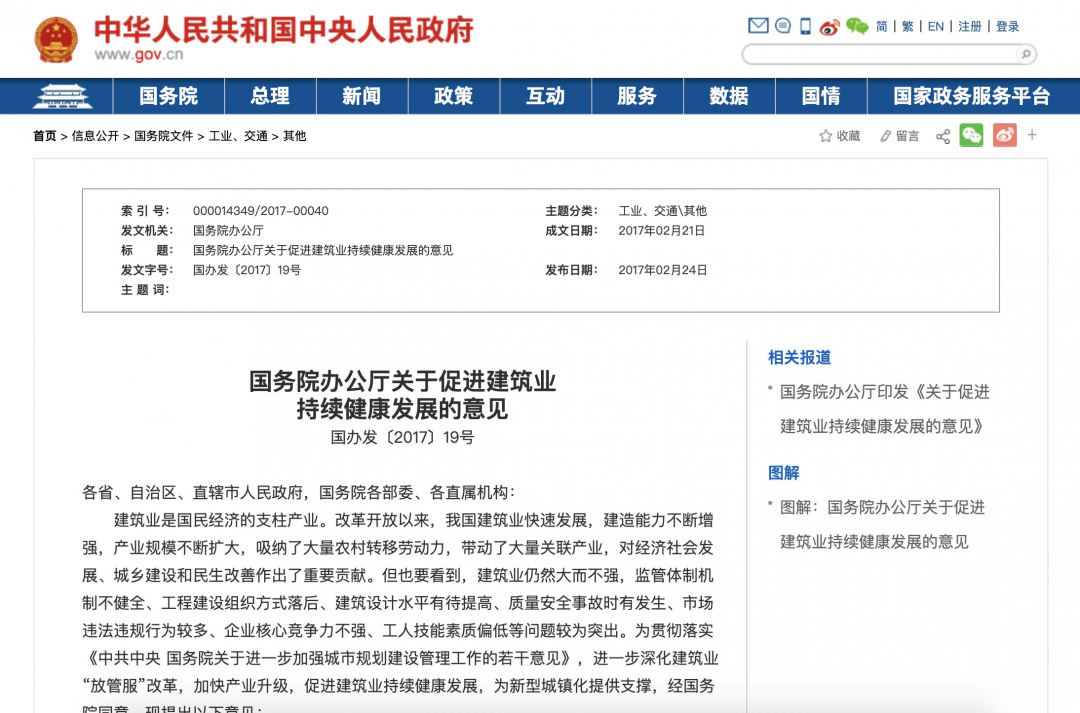1080x713 pixels.
Task: Click the share icon
Action: tap(943, 136)
